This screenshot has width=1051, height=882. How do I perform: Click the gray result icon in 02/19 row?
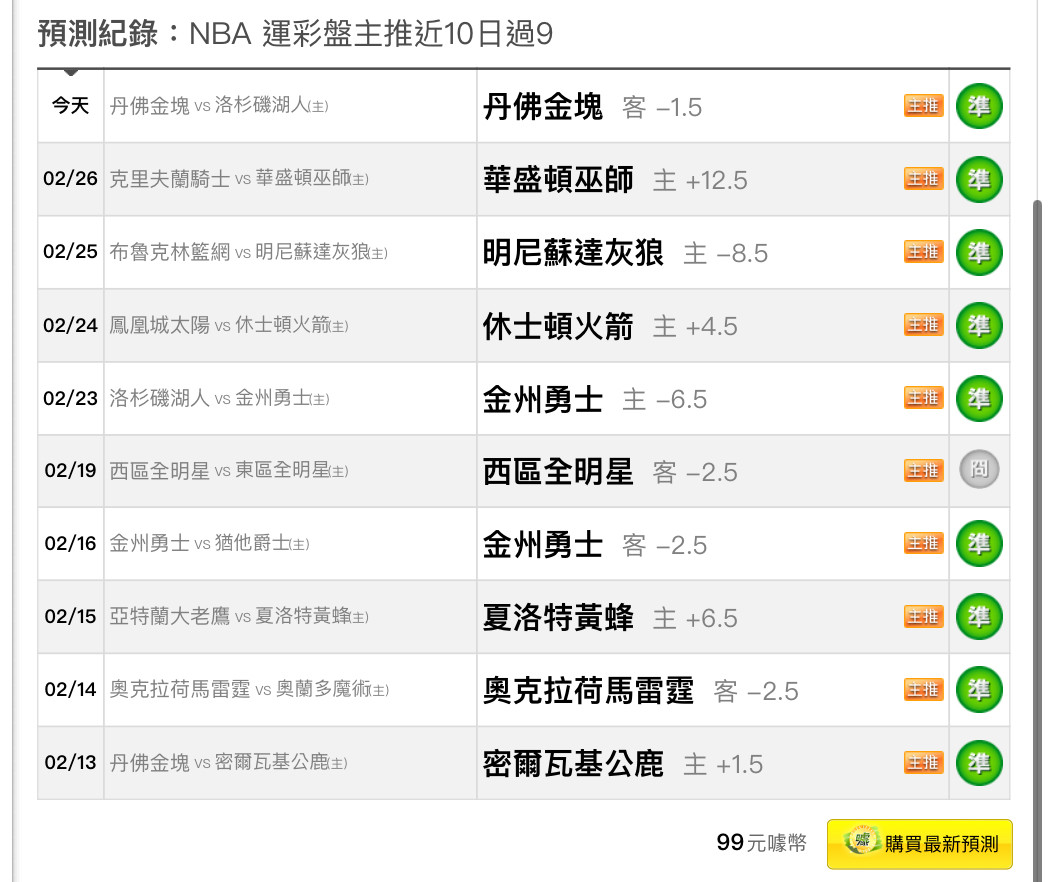[x=979, y=469]
